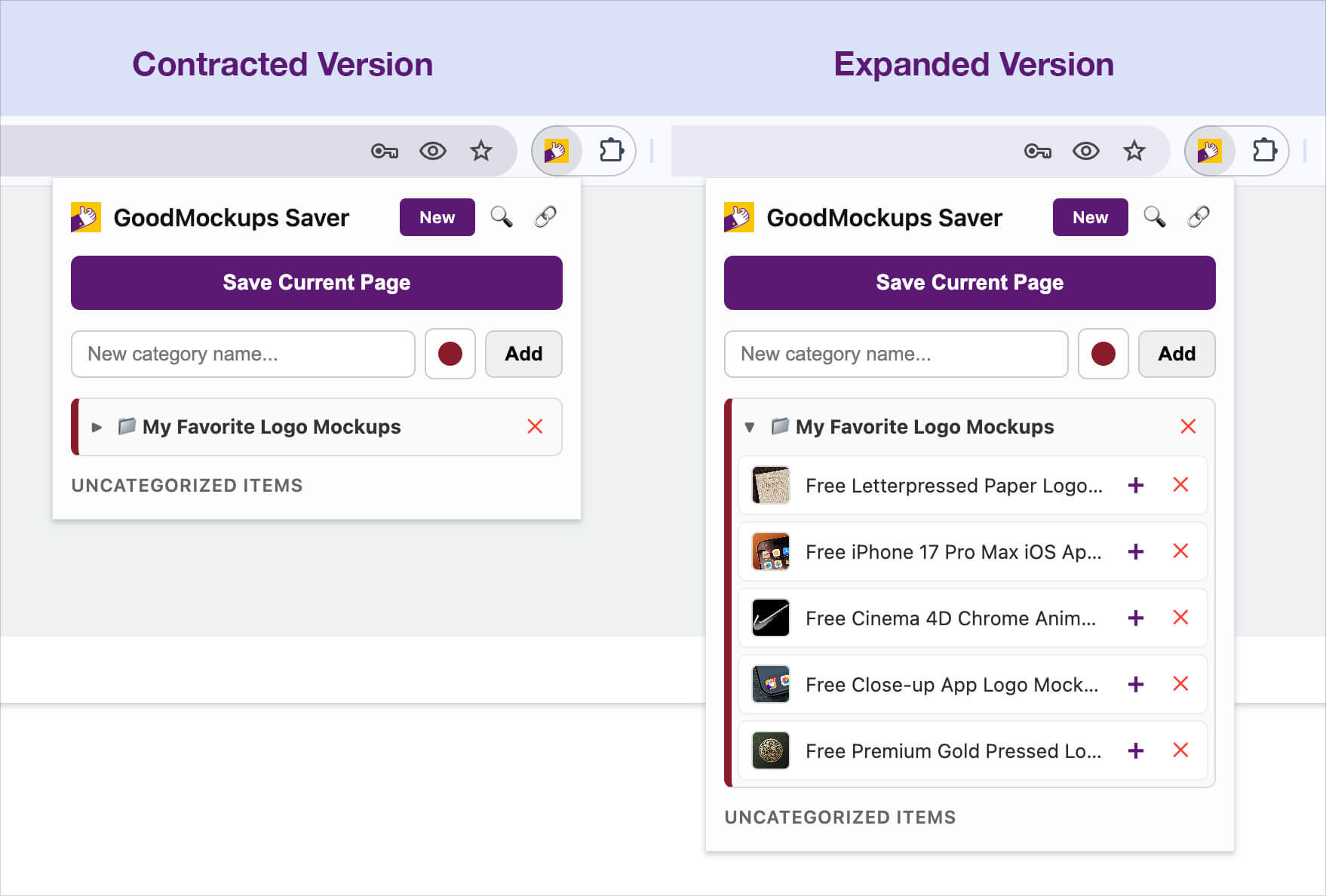Viewport: 1326px width, 896px height.
Task: Open extensions puzzle icon in contracted toolbar
Action: click(611, 151)
